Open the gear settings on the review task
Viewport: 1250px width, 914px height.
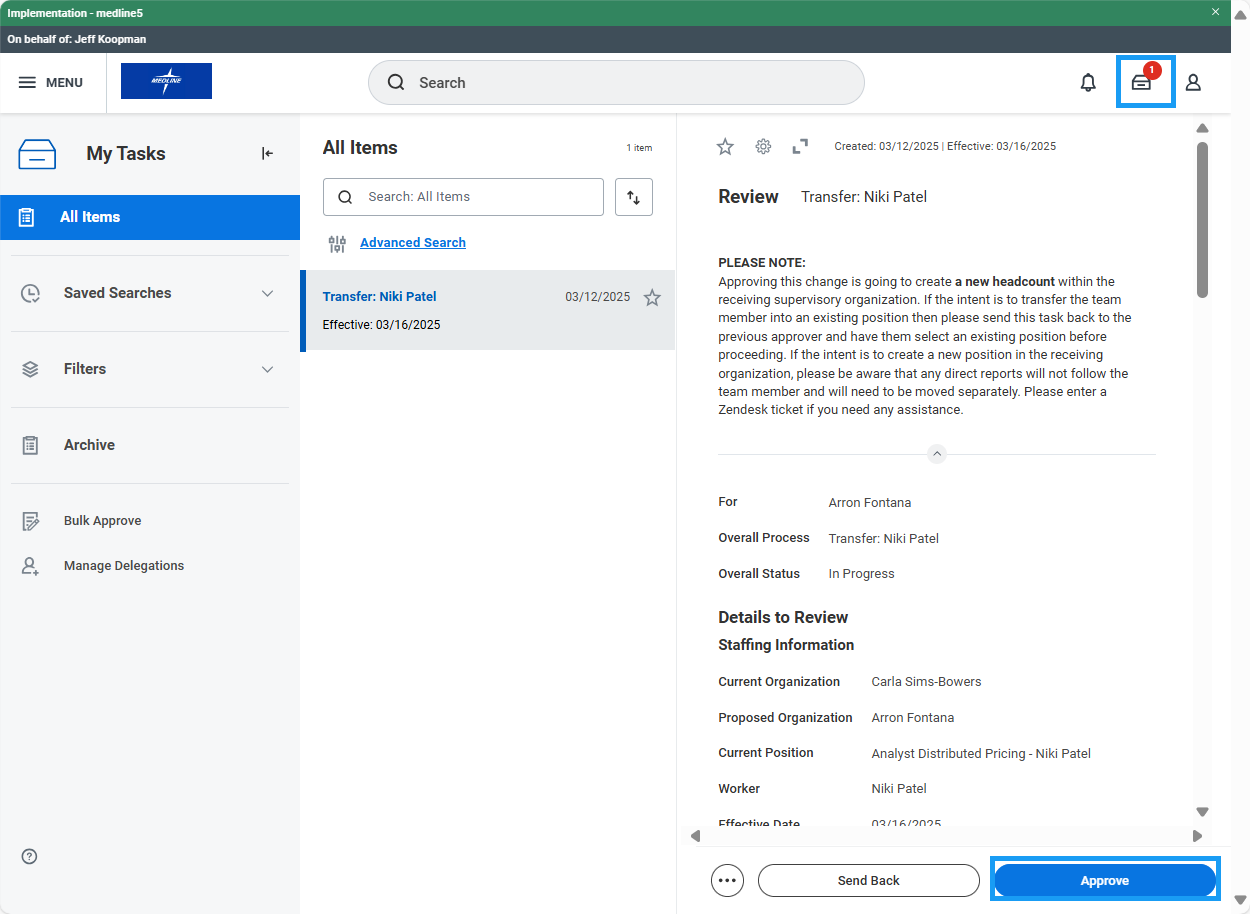(763, 146)
